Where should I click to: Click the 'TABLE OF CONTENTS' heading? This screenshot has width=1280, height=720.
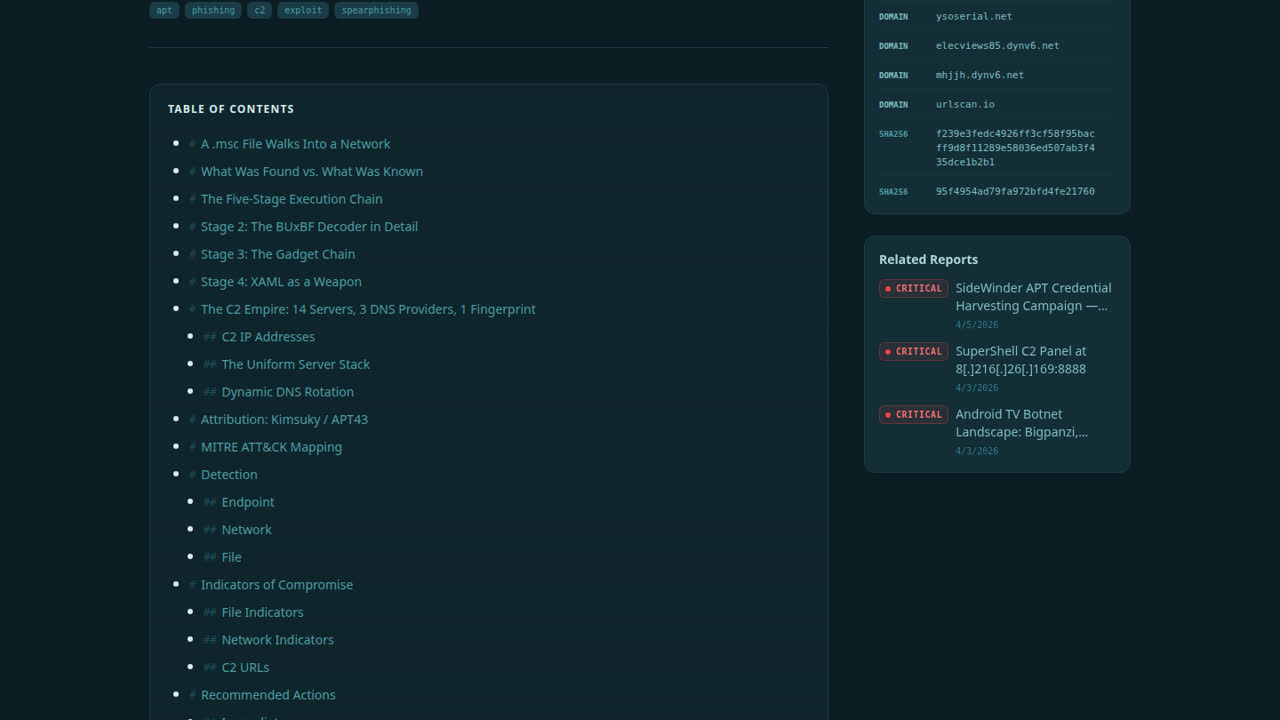pyautogui.click(x=231, y=109)
